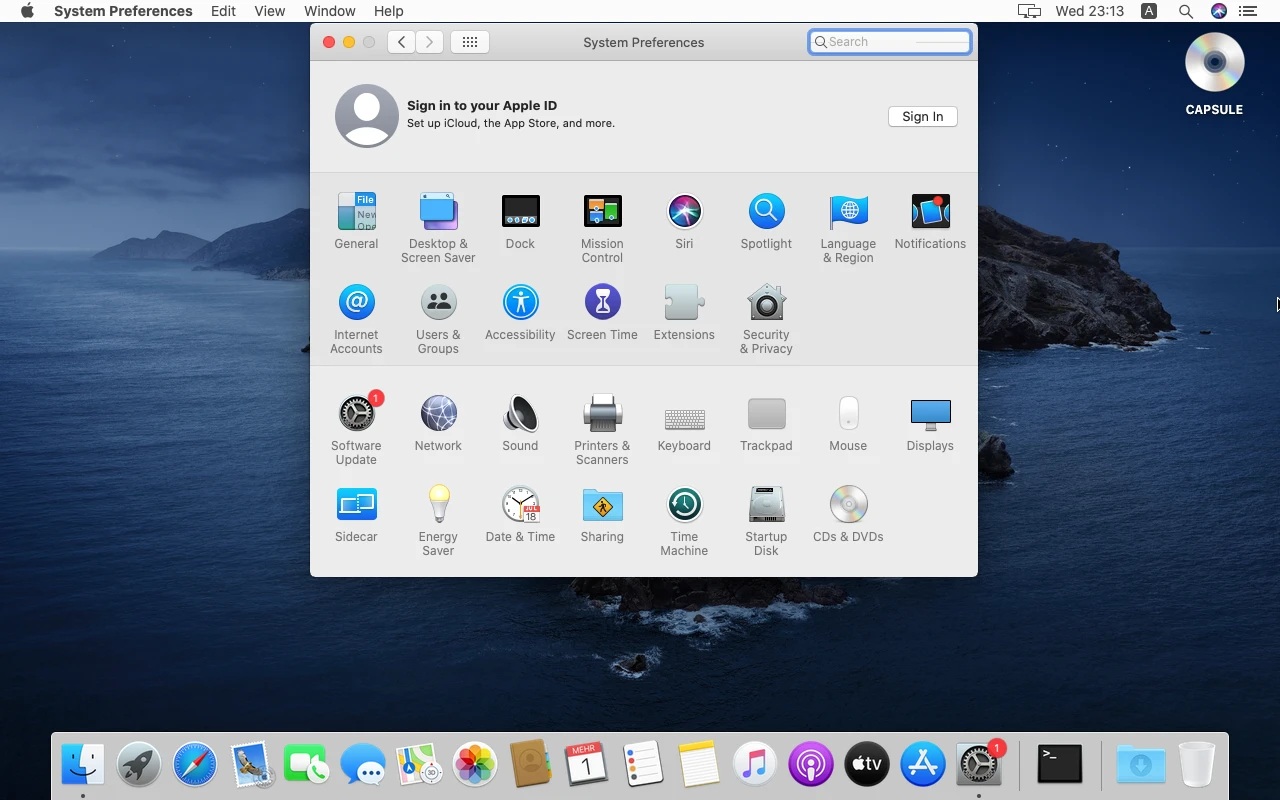Viewport: 1280px width, 800px height.
Task: Click the forward arrow in the toolbar
Action: point(430,42)
